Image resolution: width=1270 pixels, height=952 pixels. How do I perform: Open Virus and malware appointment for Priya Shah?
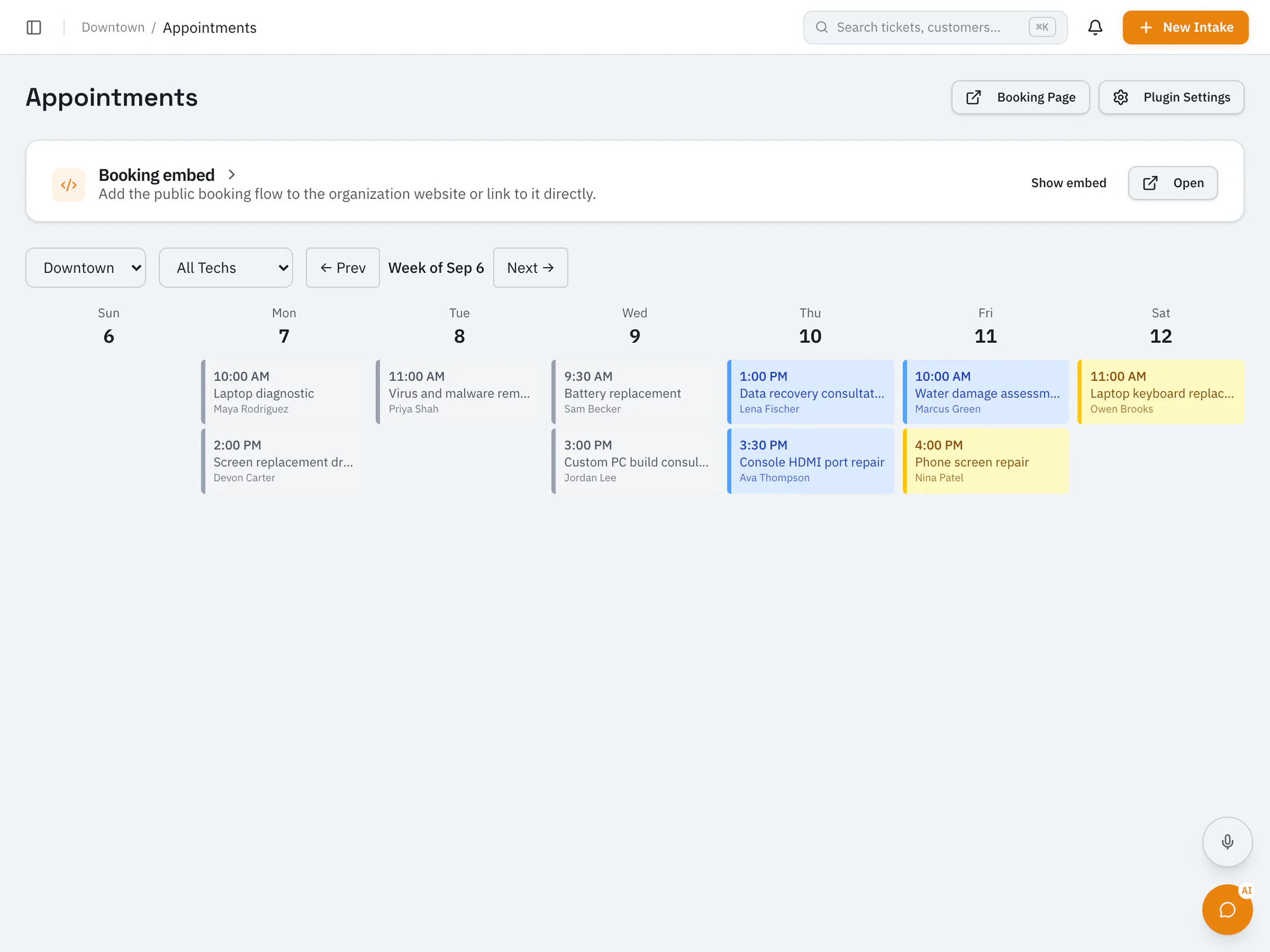pos(458,392)
